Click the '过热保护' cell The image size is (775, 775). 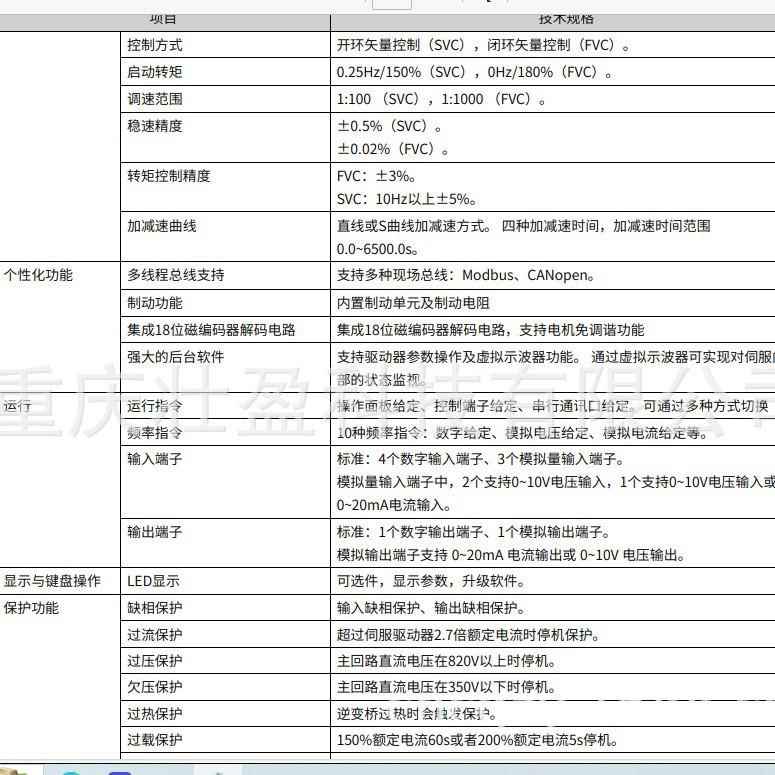(x=225, y=713)
